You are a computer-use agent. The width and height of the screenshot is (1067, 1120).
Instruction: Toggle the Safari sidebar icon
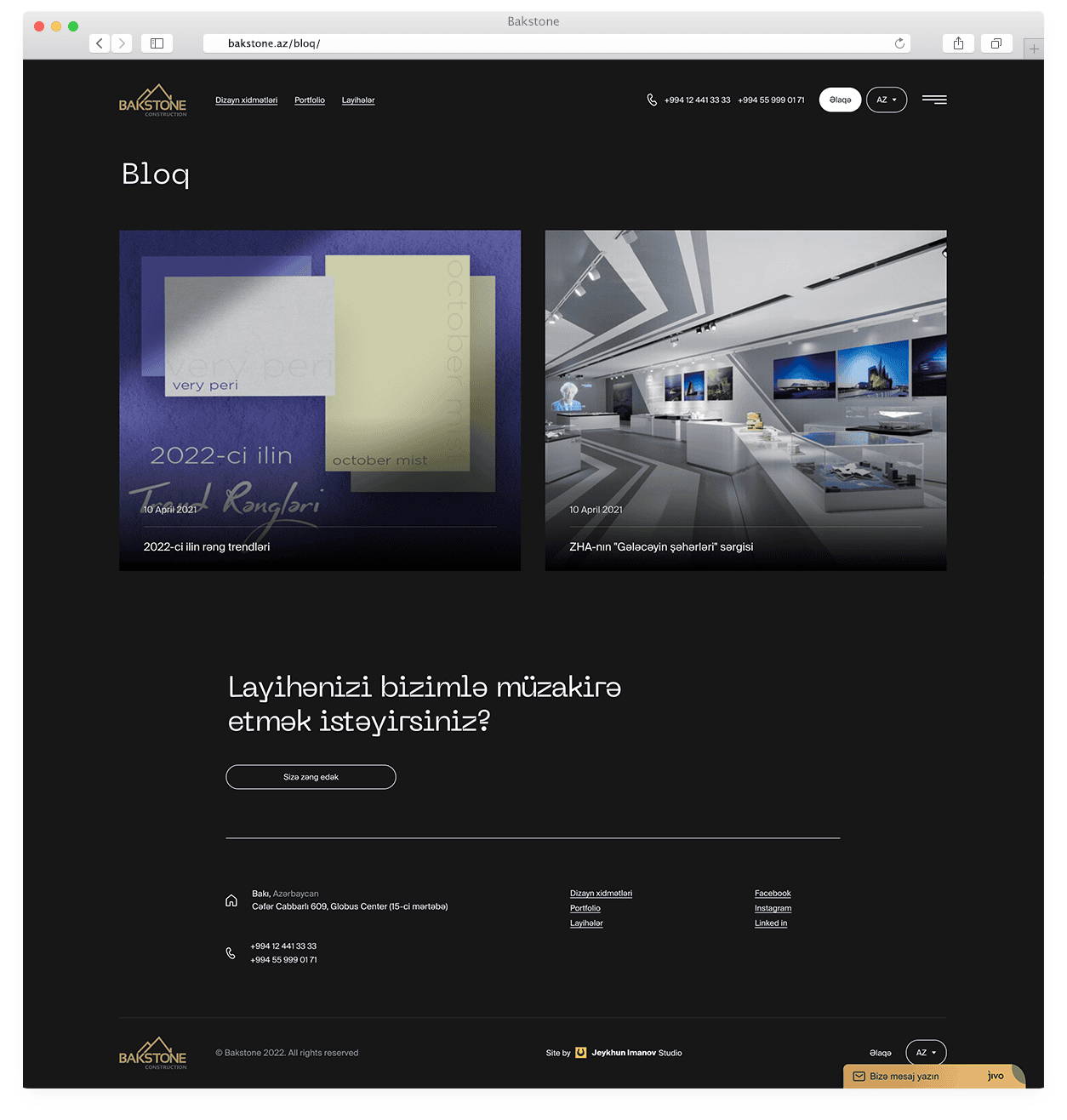(157, 43)
